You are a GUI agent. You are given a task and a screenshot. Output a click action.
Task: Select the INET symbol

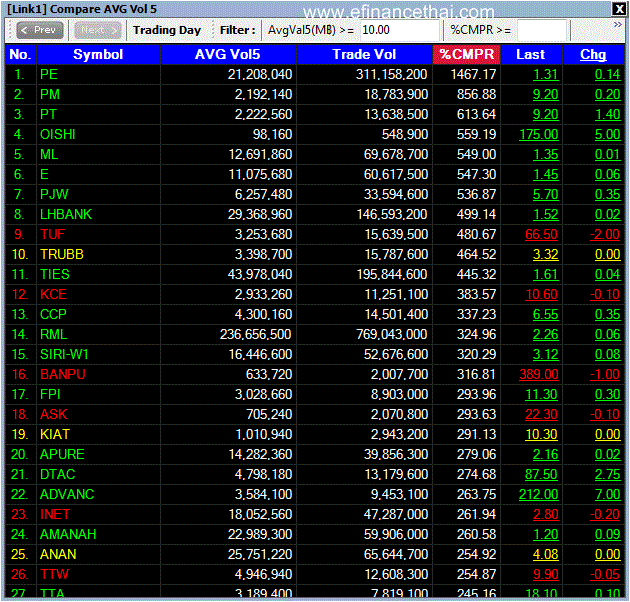coord(55,514)
